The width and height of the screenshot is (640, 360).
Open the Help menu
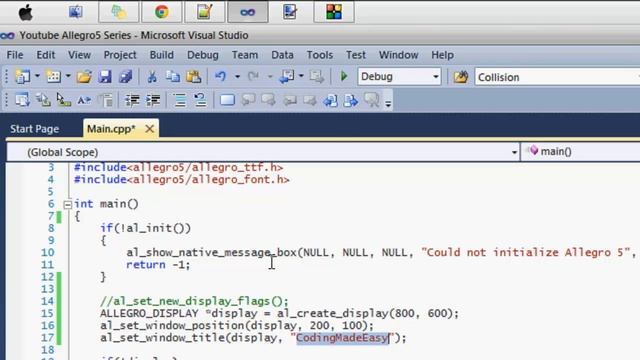click(442, 55)
